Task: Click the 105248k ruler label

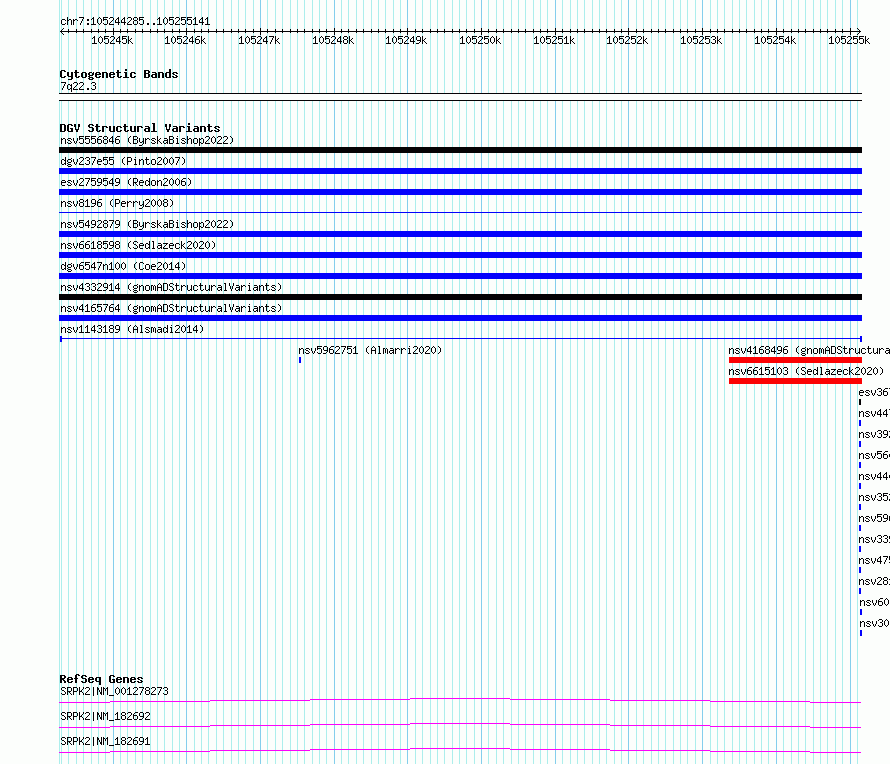Action: coord(333,40)
